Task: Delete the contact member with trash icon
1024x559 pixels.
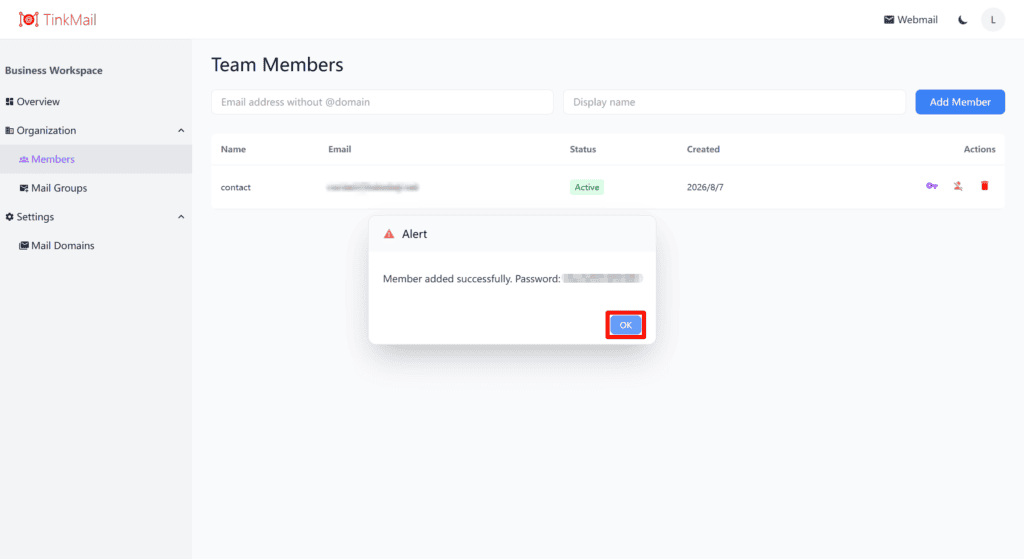Action: pyautogui.click(x=984, y=186)
